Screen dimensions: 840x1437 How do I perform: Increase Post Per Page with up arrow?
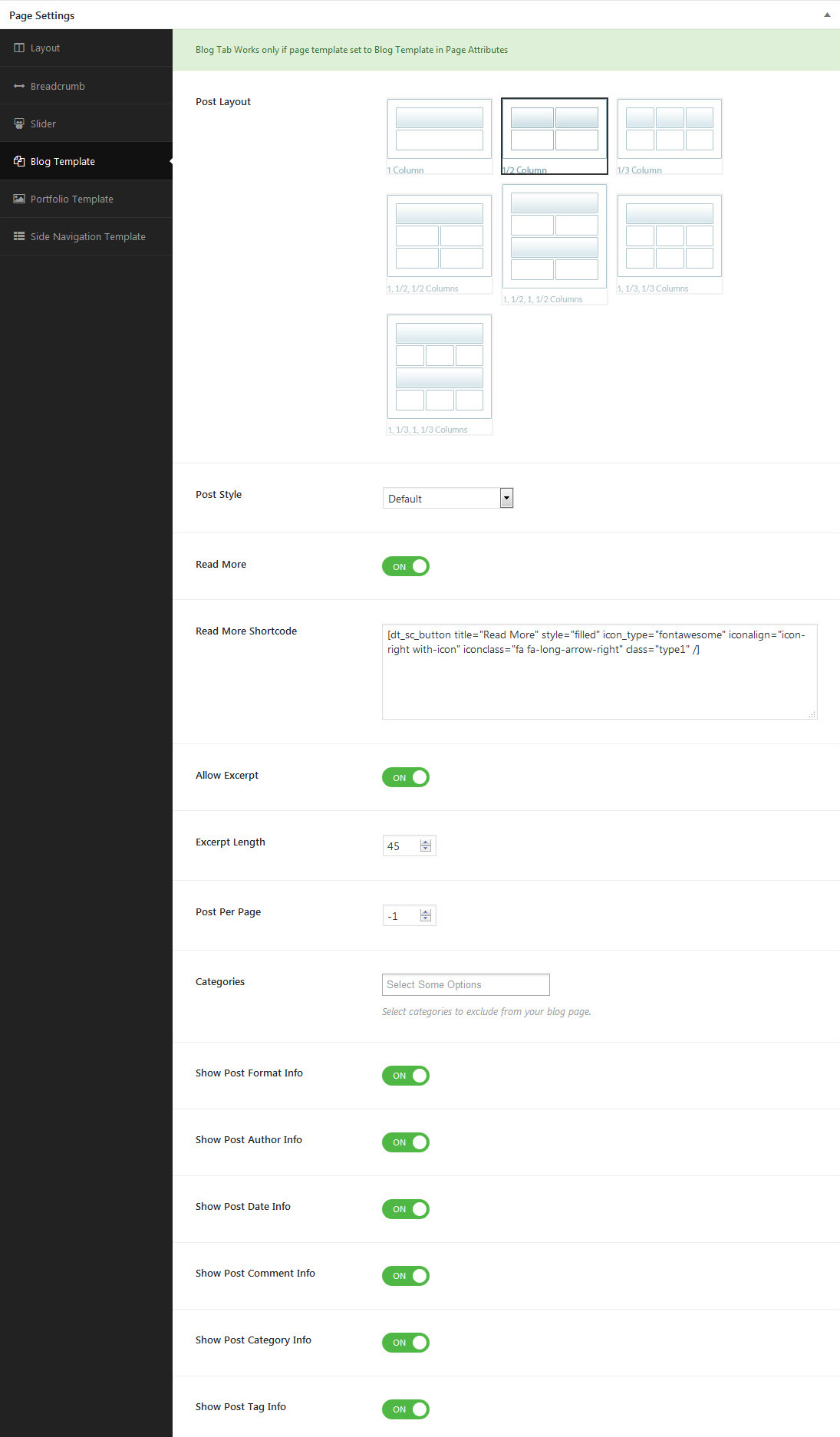(426, 912)
